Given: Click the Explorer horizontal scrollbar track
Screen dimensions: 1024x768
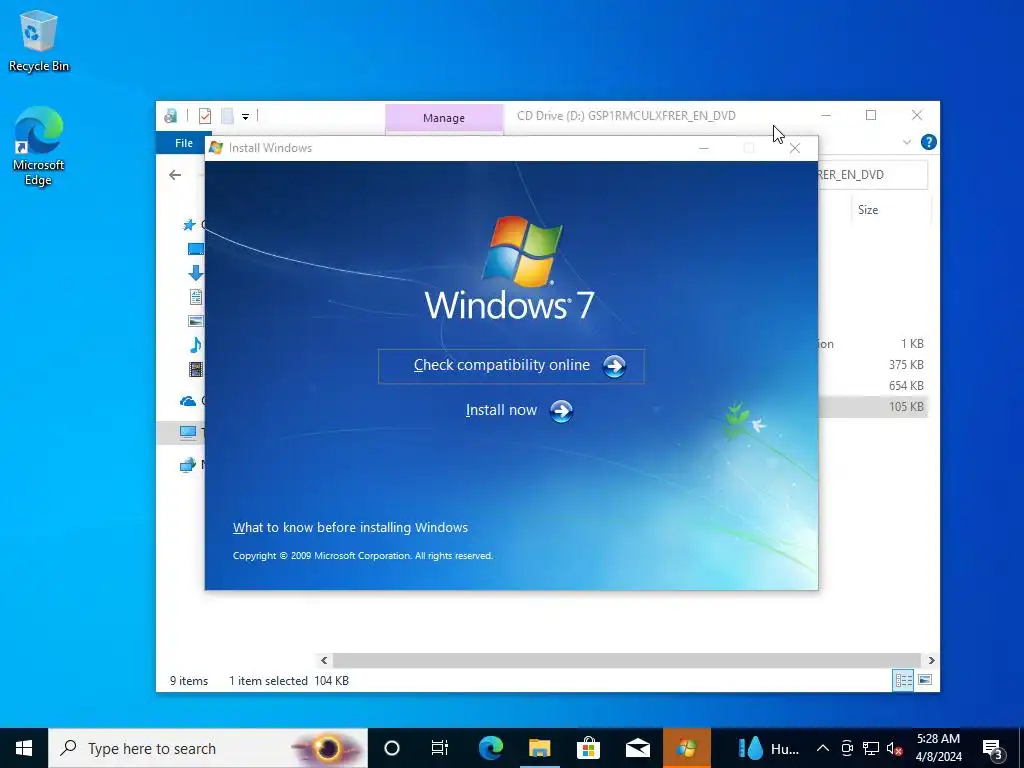Looking at the screenshot, I should pos(627,660).
